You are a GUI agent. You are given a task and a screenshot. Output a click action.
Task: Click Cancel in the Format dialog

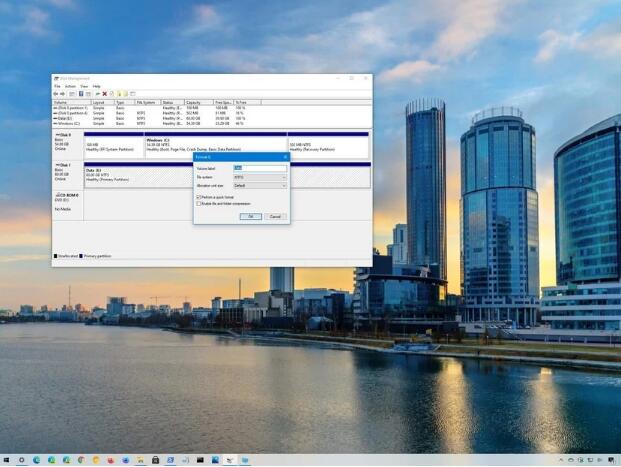275,216
